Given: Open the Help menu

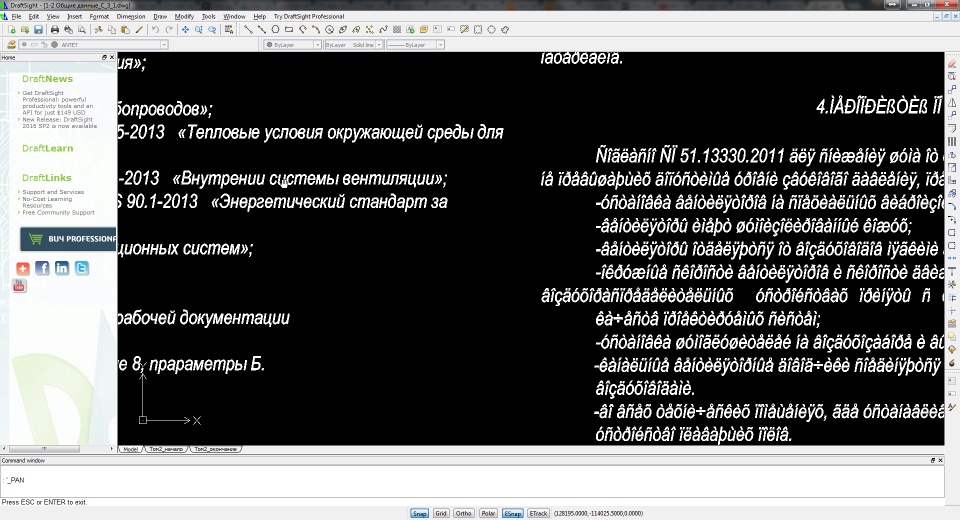Looking at the screenshot, I should (x=260, y=17).
